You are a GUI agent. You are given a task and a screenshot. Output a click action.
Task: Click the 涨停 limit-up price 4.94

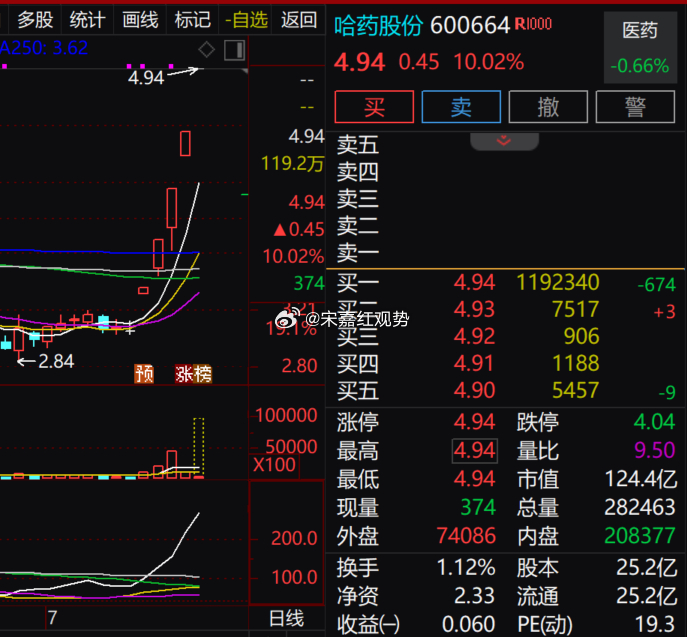click(x=475, y=422)
